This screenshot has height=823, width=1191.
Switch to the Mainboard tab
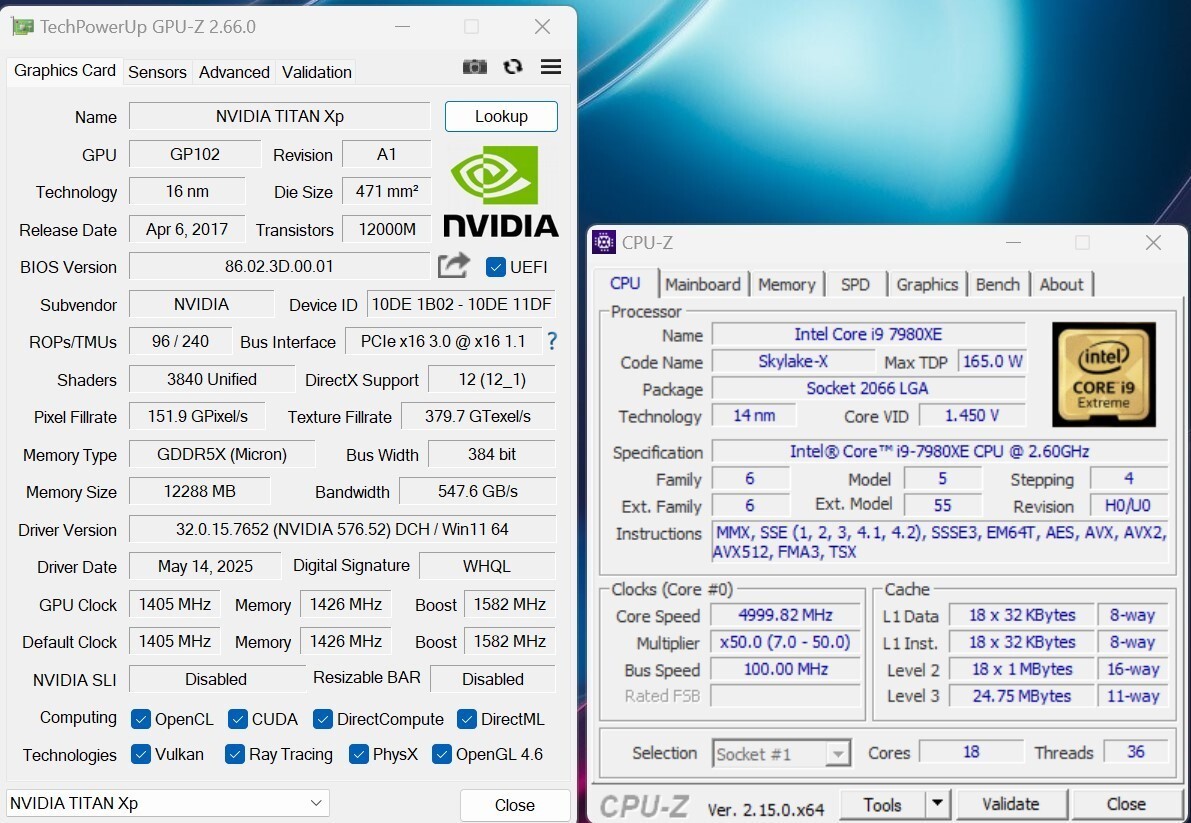pos(703,285)
